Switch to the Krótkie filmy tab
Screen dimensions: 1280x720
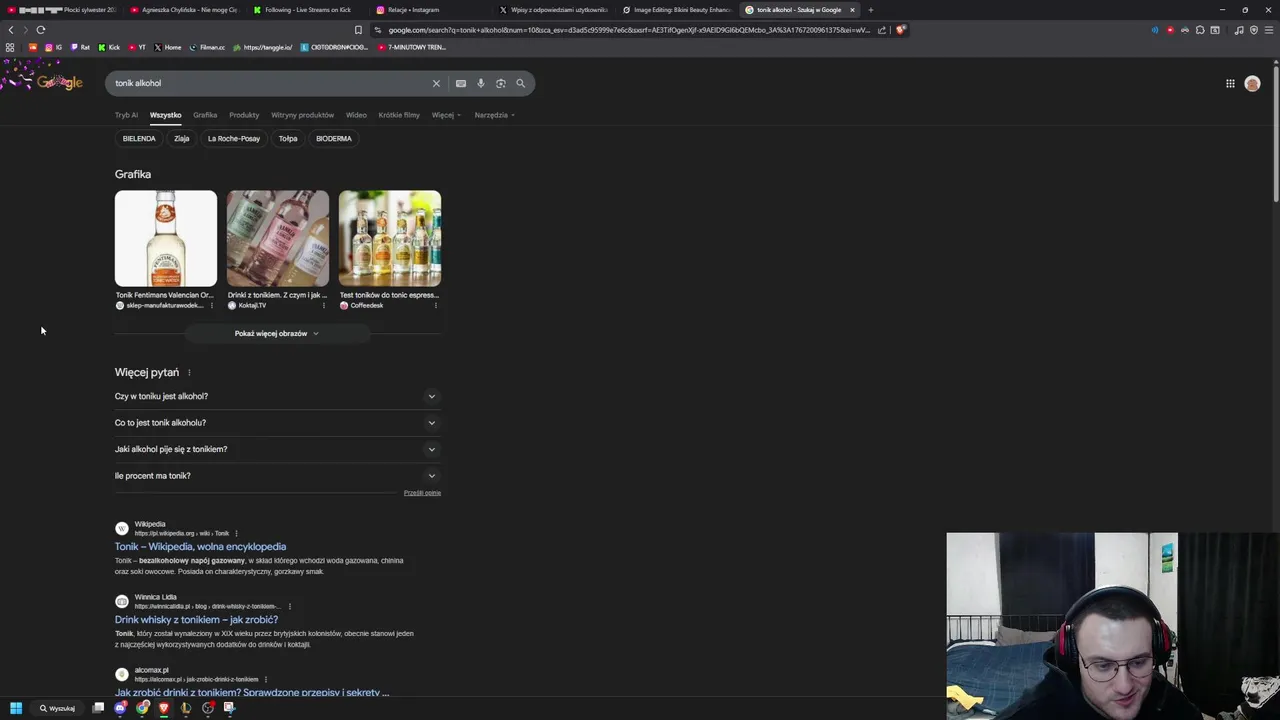399,115
